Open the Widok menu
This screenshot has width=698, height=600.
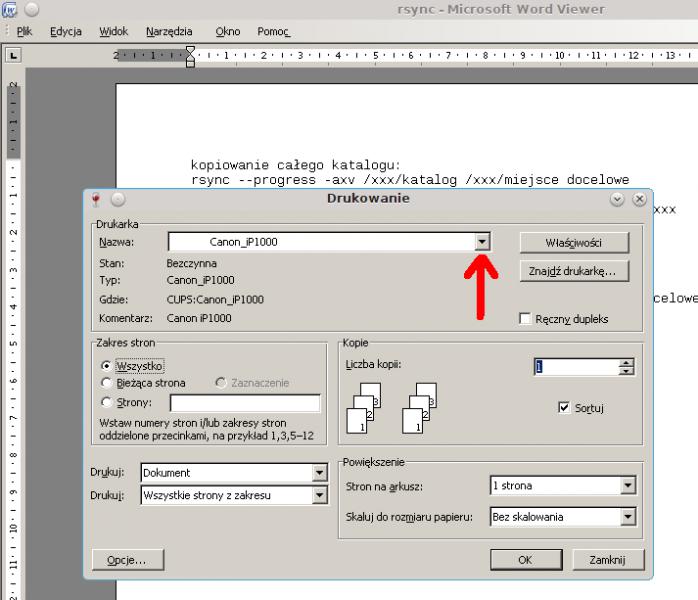pyautogui.click(x=113, y=31)
